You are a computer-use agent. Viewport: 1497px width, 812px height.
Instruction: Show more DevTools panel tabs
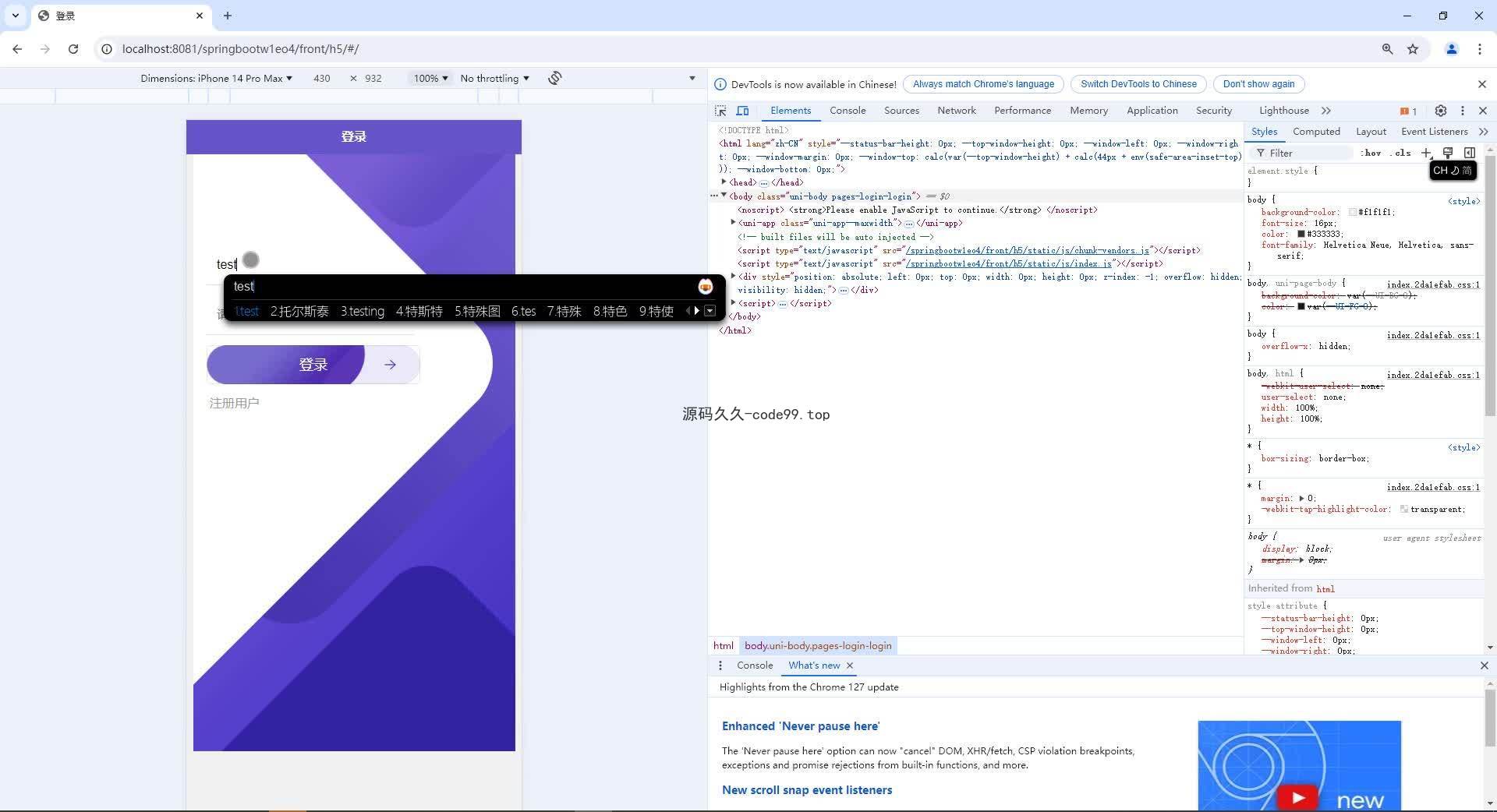1326,111
